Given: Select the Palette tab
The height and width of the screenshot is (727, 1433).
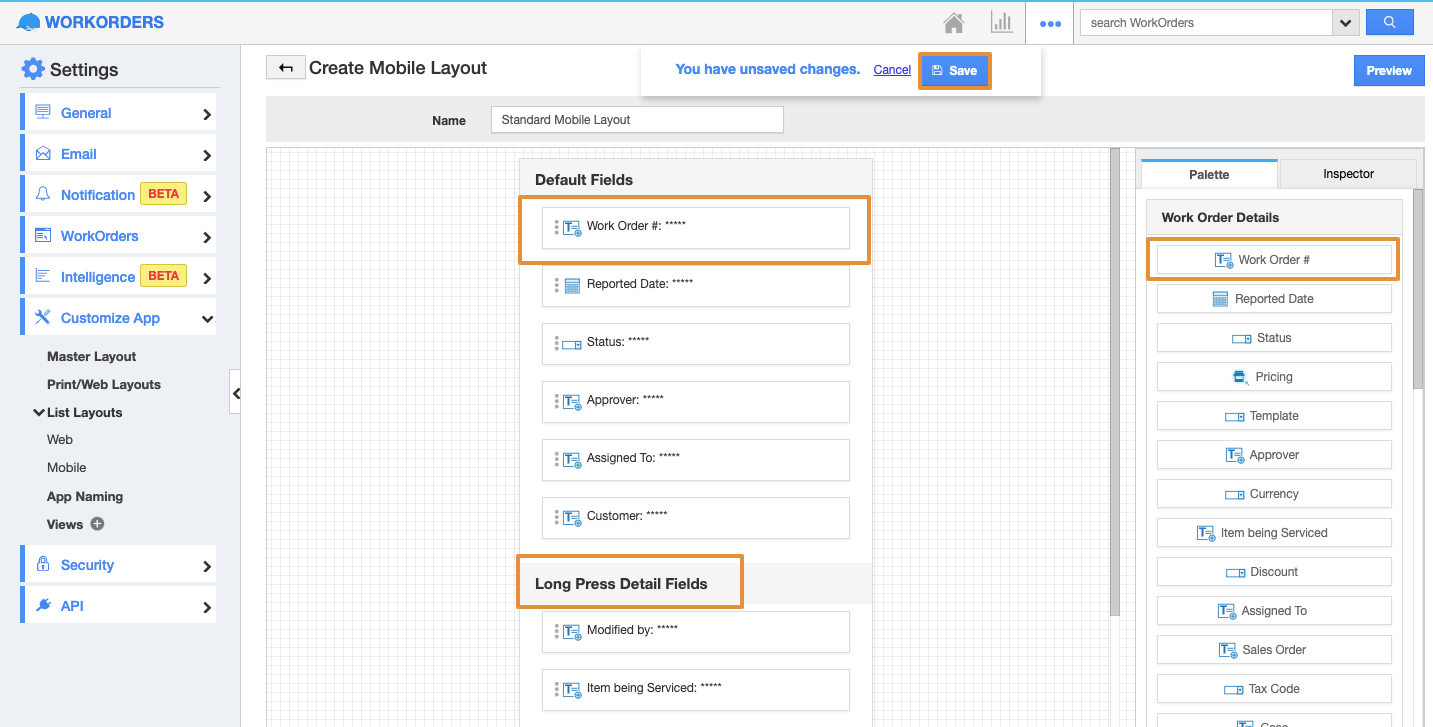Looking at the screenshot, I should click(1208, 174).
